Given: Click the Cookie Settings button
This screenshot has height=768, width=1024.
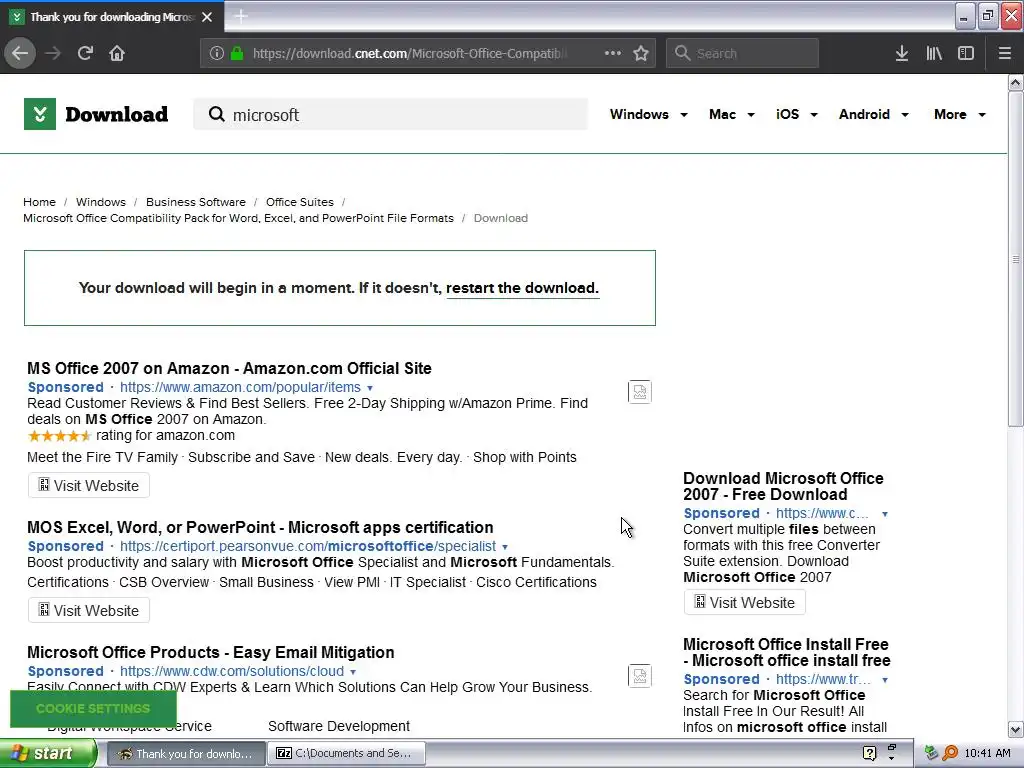Looking at the screenshot, I should (93, 709).
